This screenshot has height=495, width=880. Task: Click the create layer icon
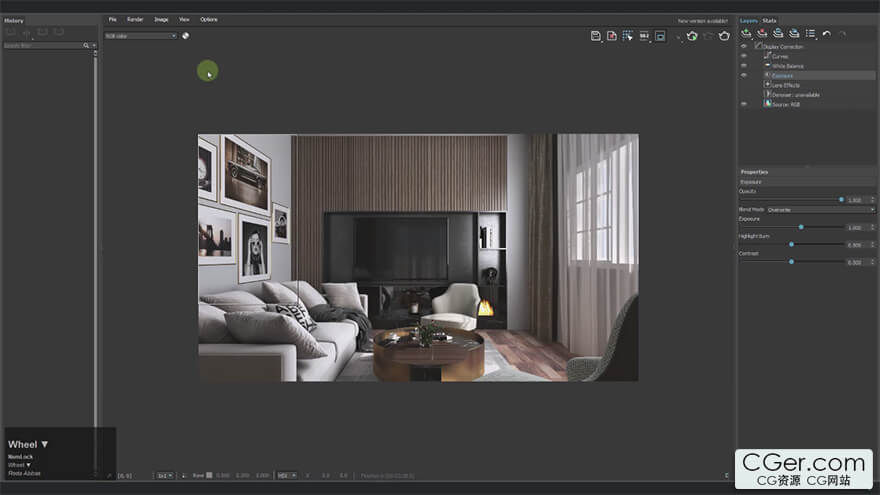coord(746,33)
